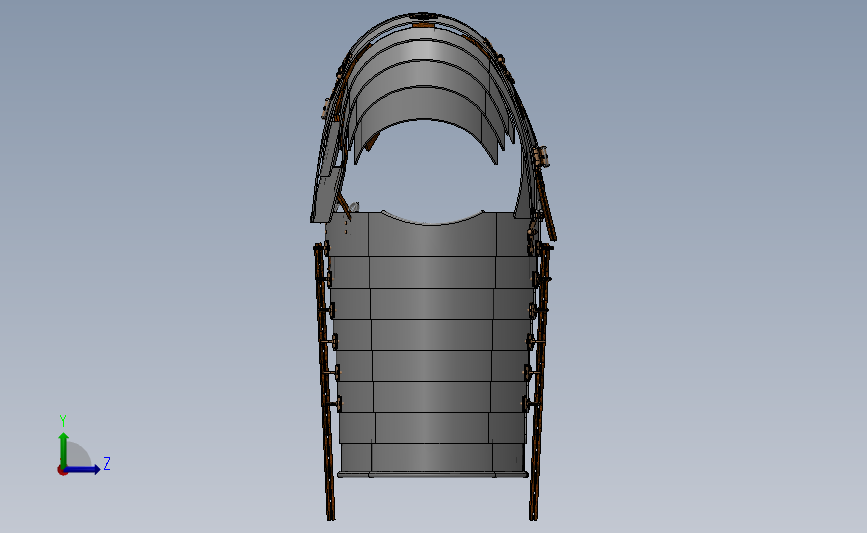Screen dimensions: 867x533
Task: Select the long brown strap along the model's left edge
Action: [325, 382]
